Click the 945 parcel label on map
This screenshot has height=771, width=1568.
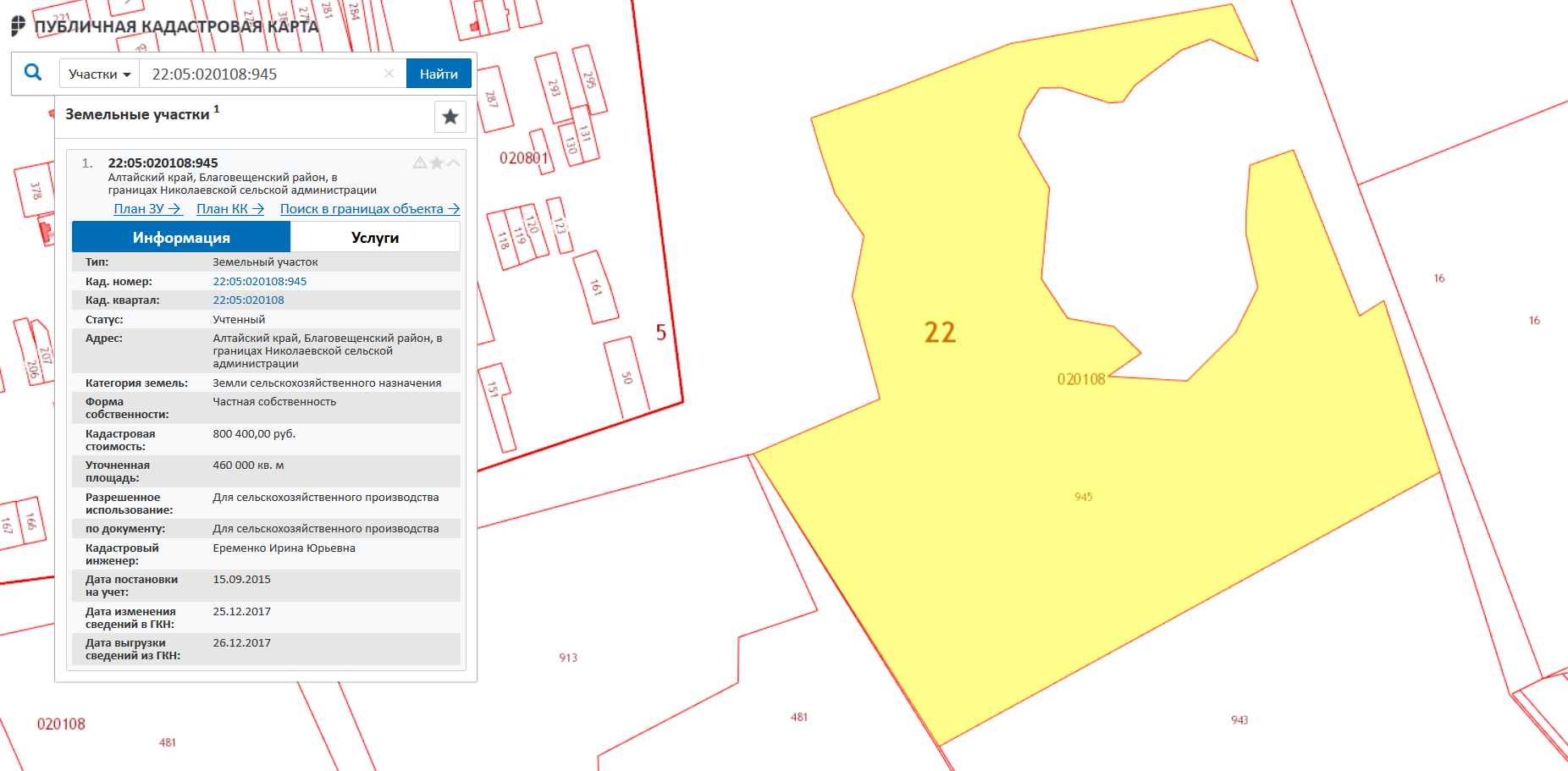pos(1083,497)
